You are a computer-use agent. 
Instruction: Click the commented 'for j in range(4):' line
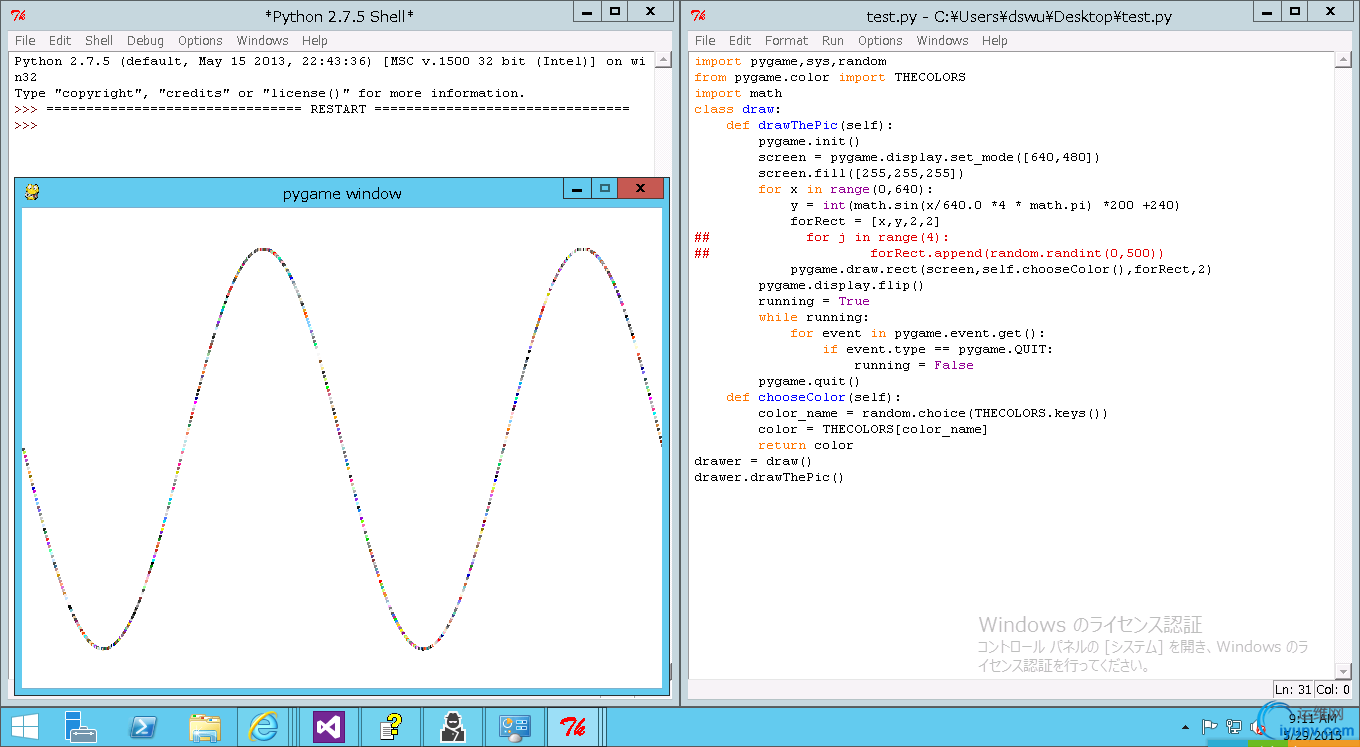point(821,237)
